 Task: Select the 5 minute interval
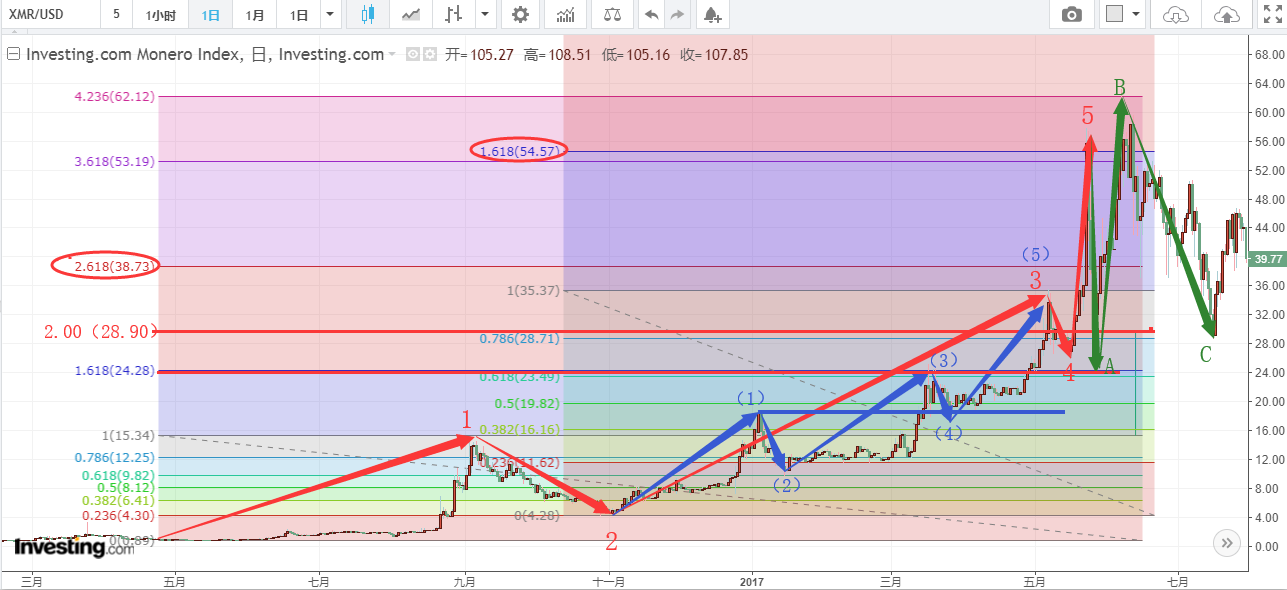[117, 15]
